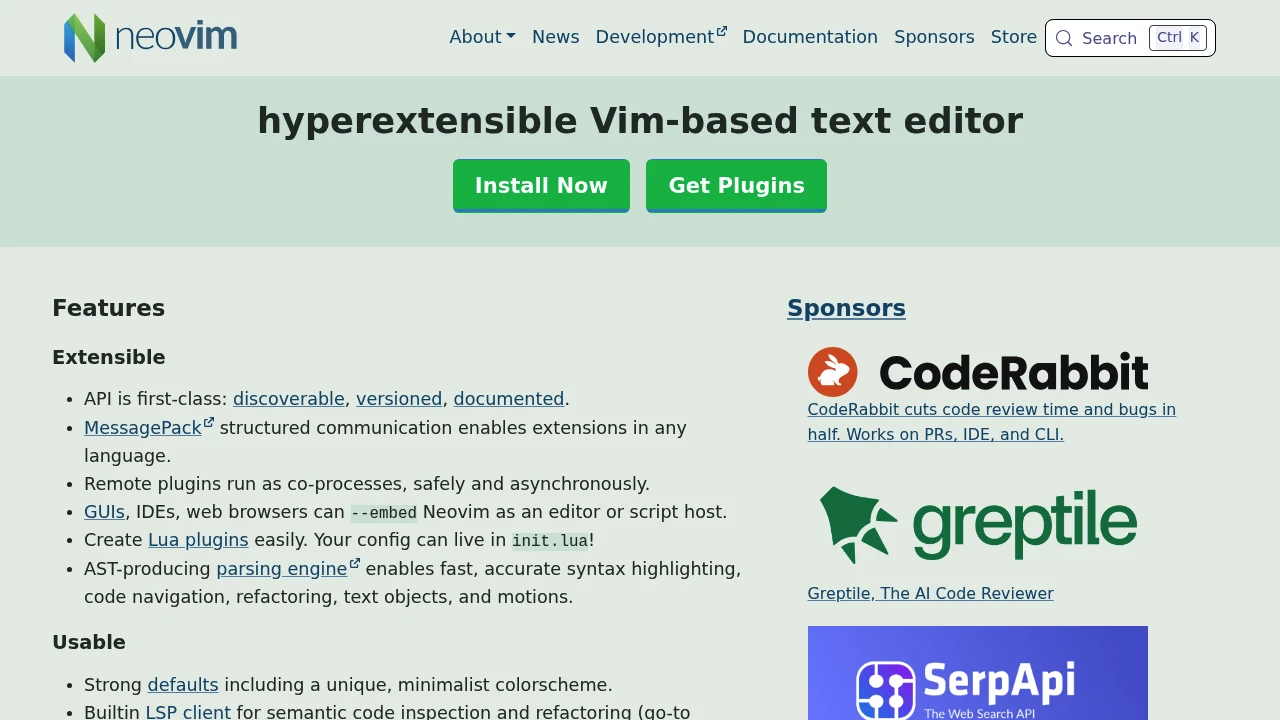Image resolution: width=1280 pixels, height=720 pixels.
Task: Open the Sponsors nav link
Action: [934, 37]
